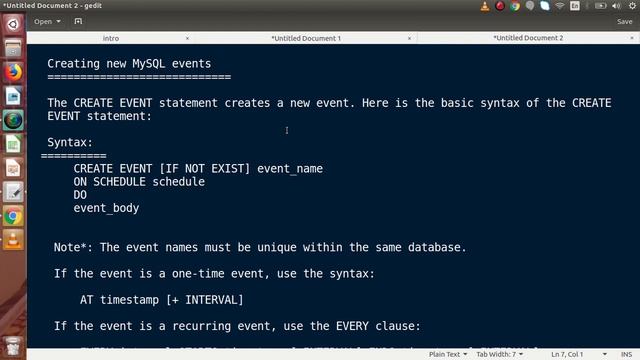Click the Chrome tray indicator
640x360 pixels.
tap(515, 6)
